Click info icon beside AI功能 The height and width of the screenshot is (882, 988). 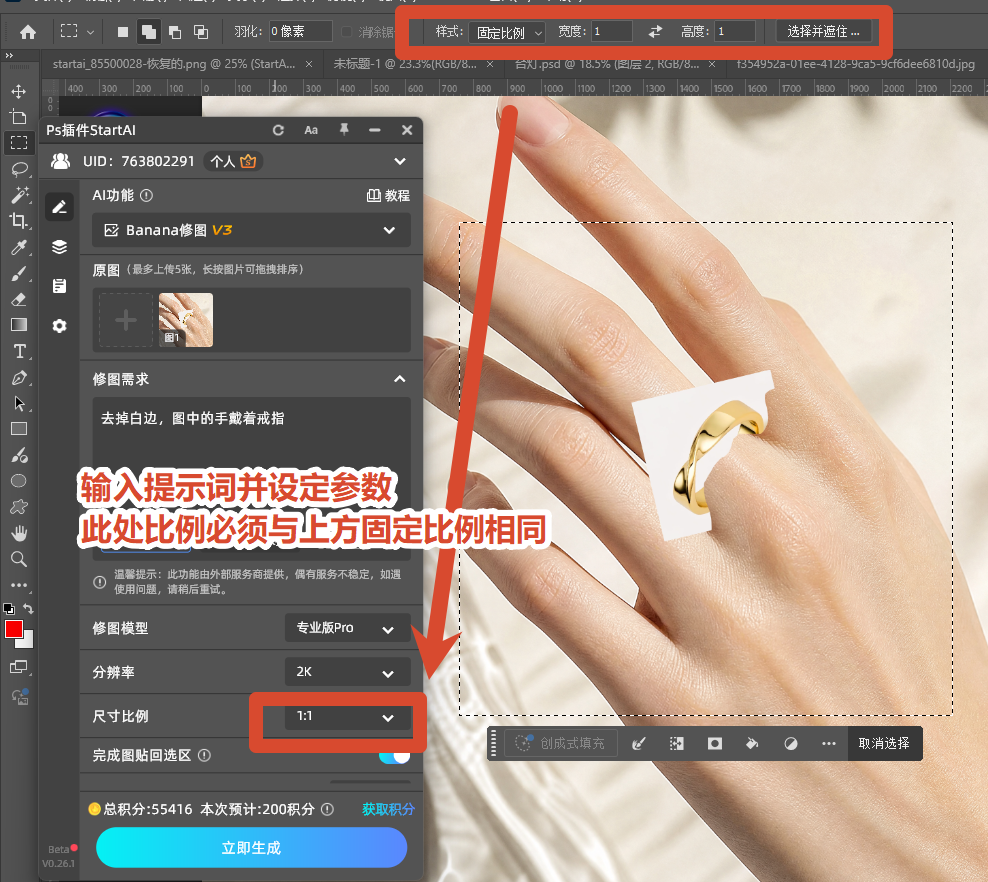(x=146, y=195)
